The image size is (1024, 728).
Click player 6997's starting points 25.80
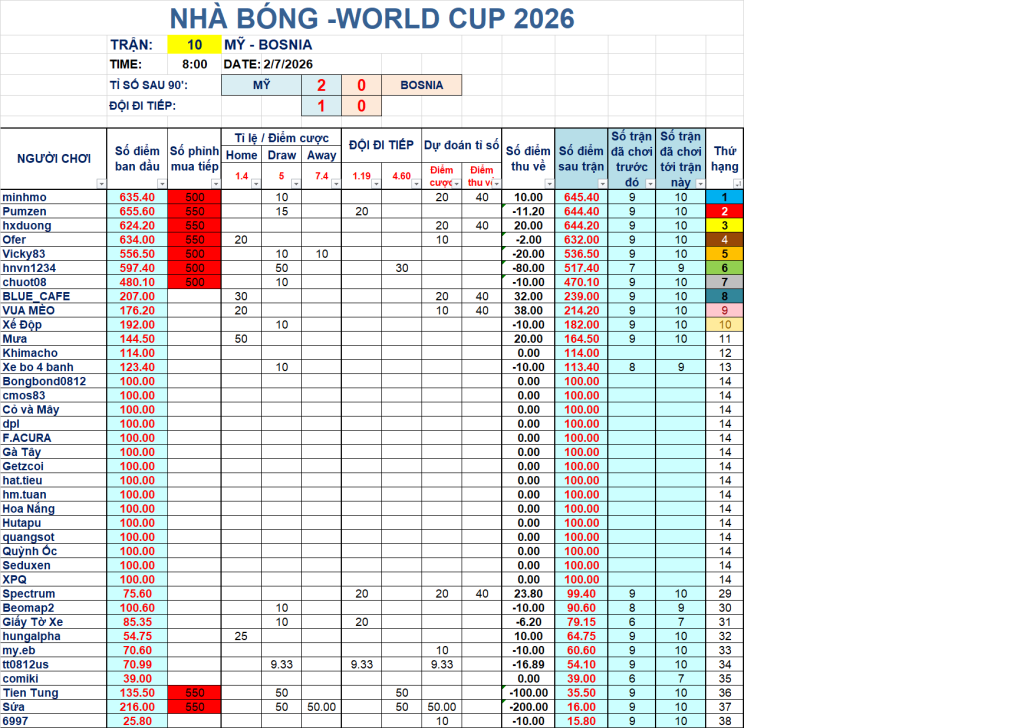pyautogui.click(x=137, y=721)
